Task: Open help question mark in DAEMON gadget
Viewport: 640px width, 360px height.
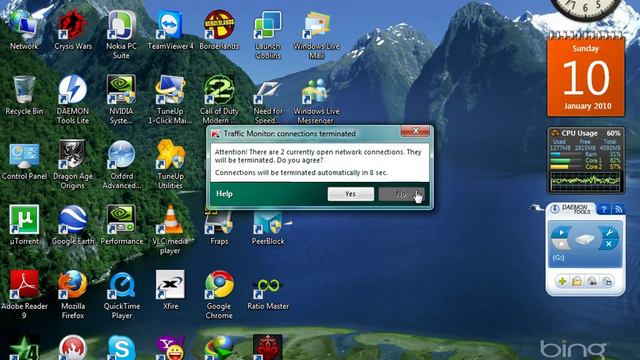Action: (604, 209)
